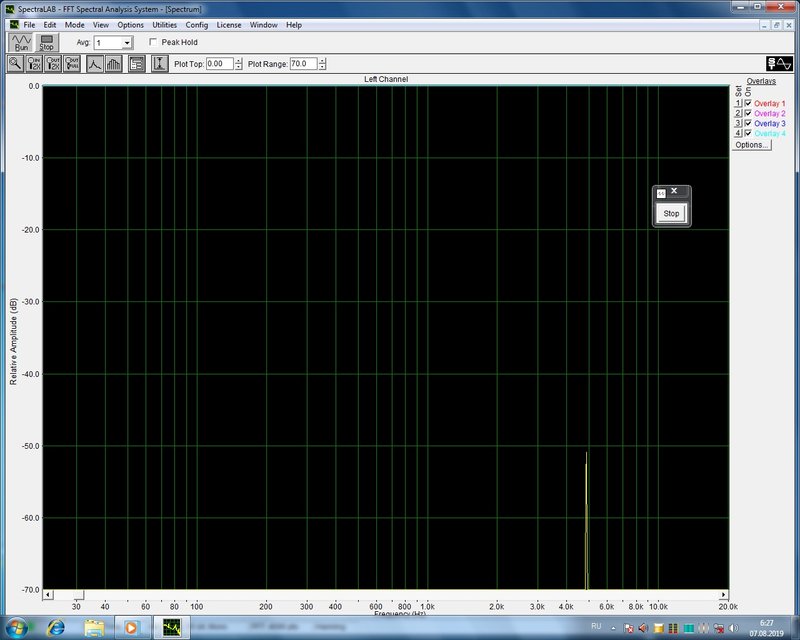800x640 pixels.
Task: Click the yellow window tray icon
Action: coord(659,628)
